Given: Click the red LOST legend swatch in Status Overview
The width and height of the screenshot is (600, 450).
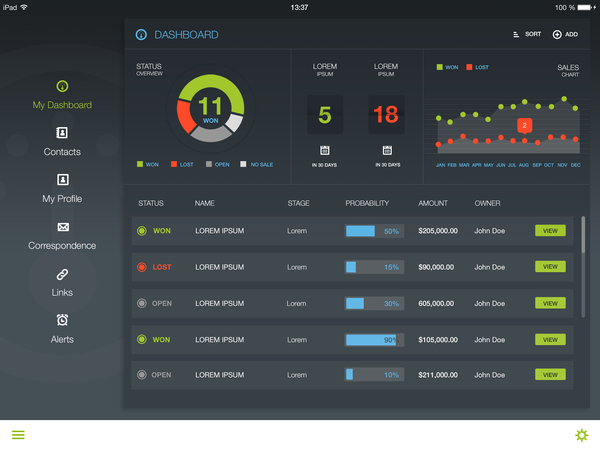Looking at the screenshot, I should pyautogui.click(x=174, y=164).
